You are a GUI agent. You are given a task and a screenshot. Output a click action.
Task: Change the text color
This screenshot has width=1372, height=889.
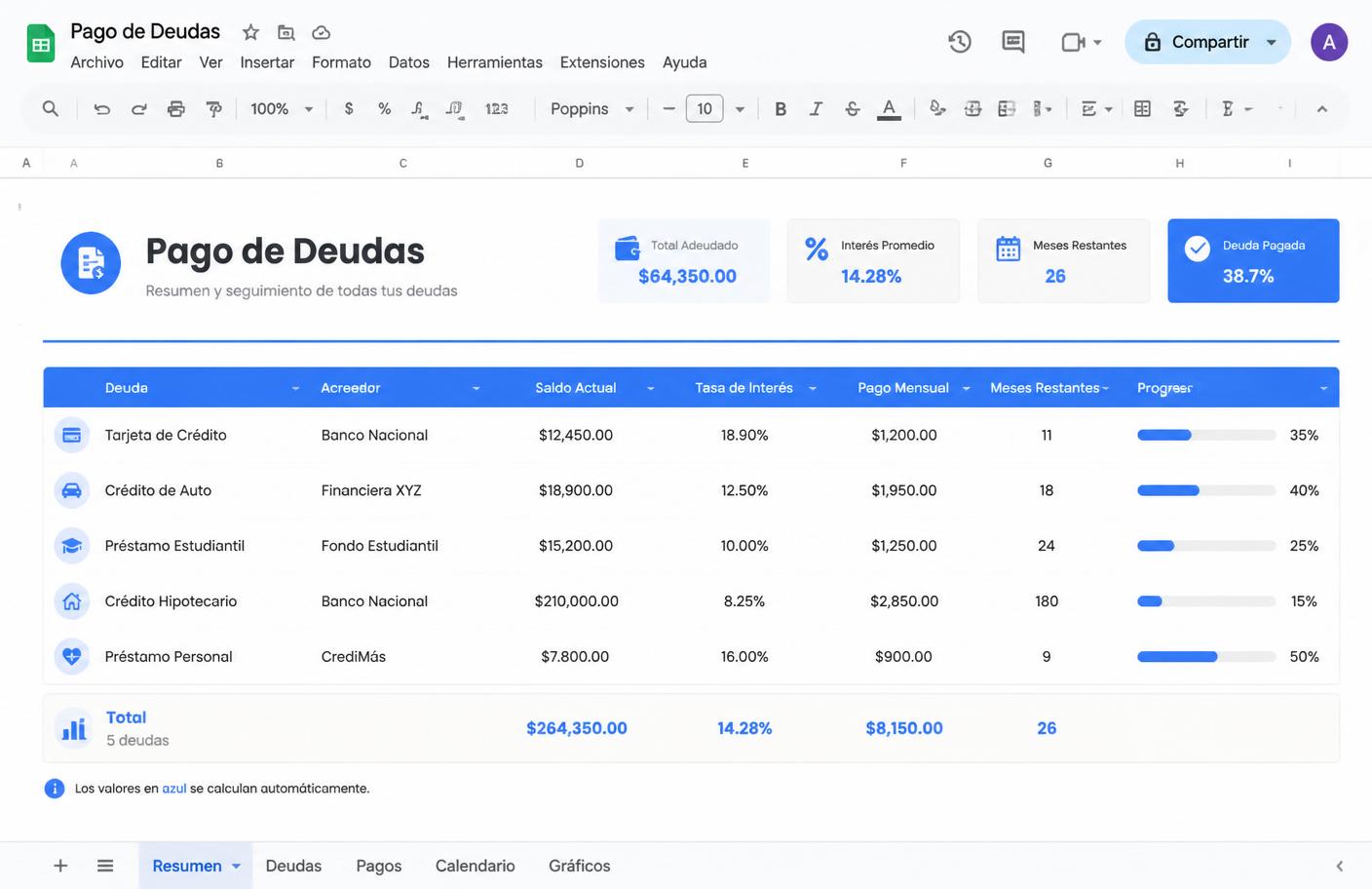889,109
